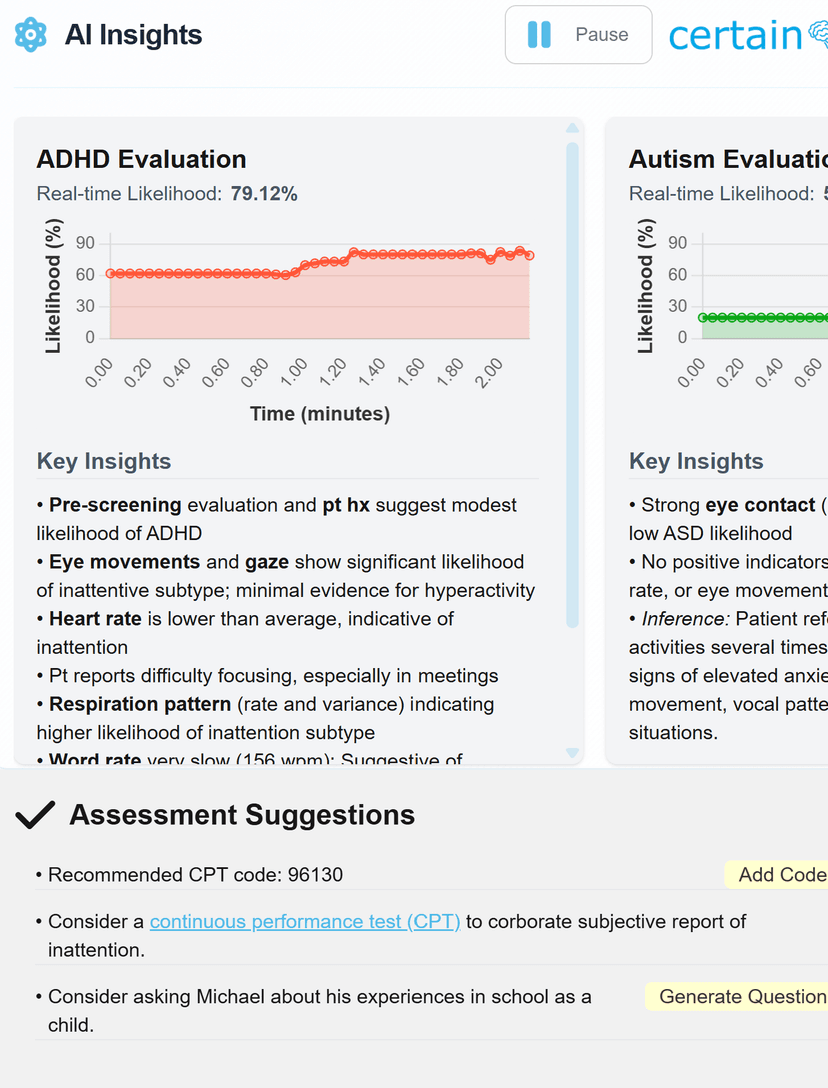Pause the real-time AI assessment

[x=578, y=34]
